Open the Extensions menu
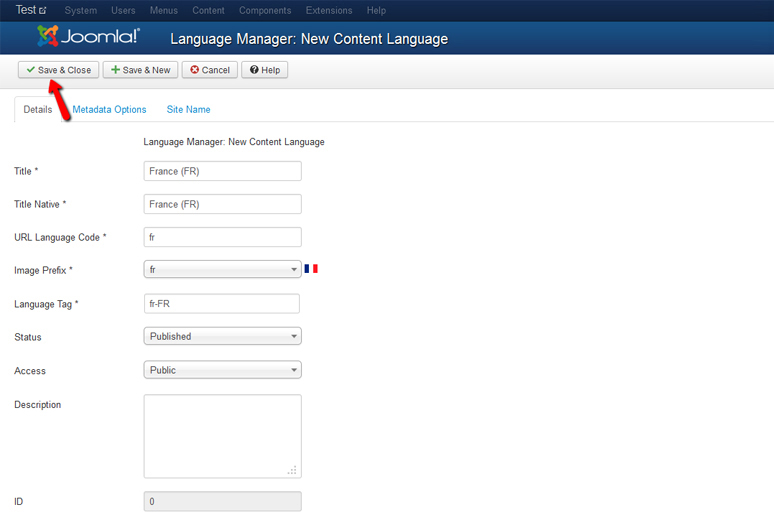 [329, 10]
